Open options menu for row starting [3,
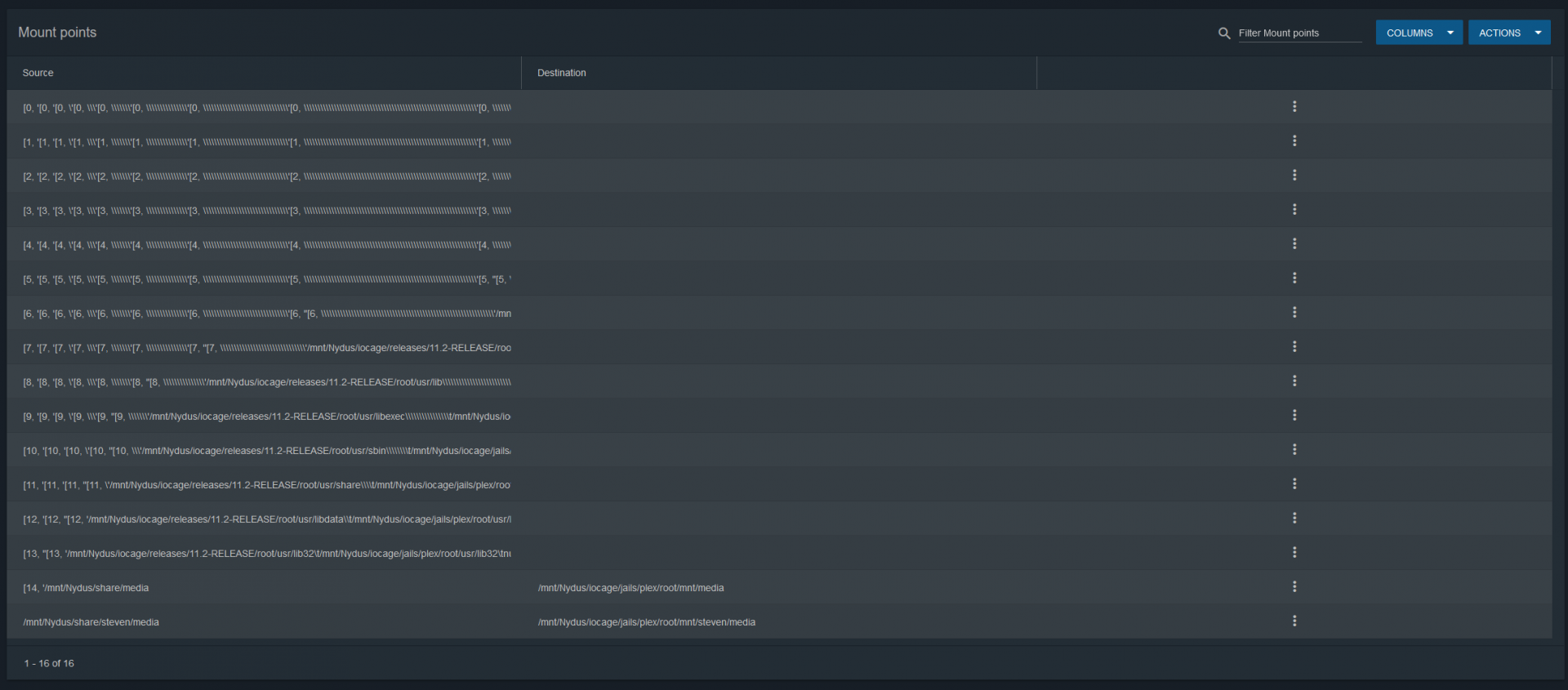 point(1294,210)
